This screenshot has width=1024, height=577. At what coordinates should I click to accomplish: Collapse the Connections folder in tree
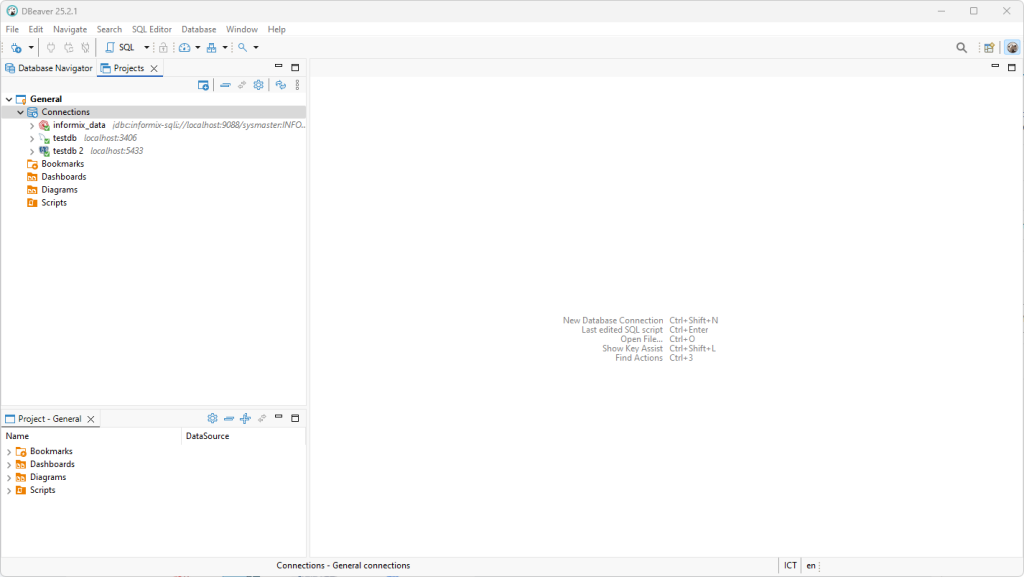pos(20,113)
